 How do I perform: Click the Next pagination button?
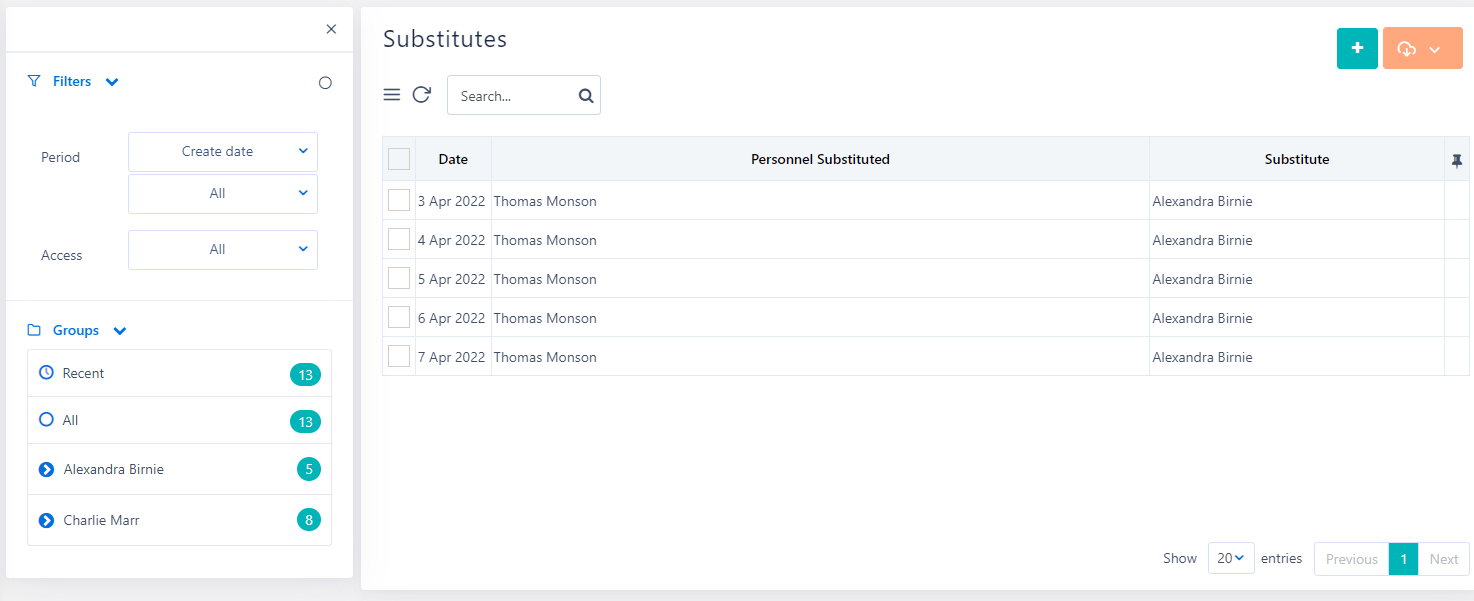pyautogui.click(x=1443, y=559)
